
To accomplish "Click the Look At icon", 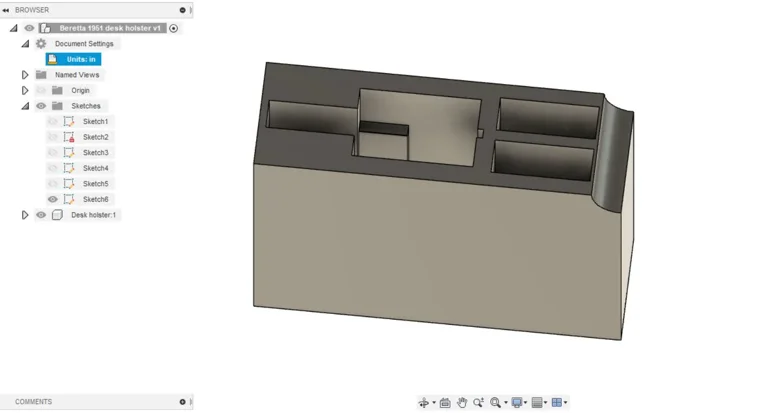I will [445, 402].
